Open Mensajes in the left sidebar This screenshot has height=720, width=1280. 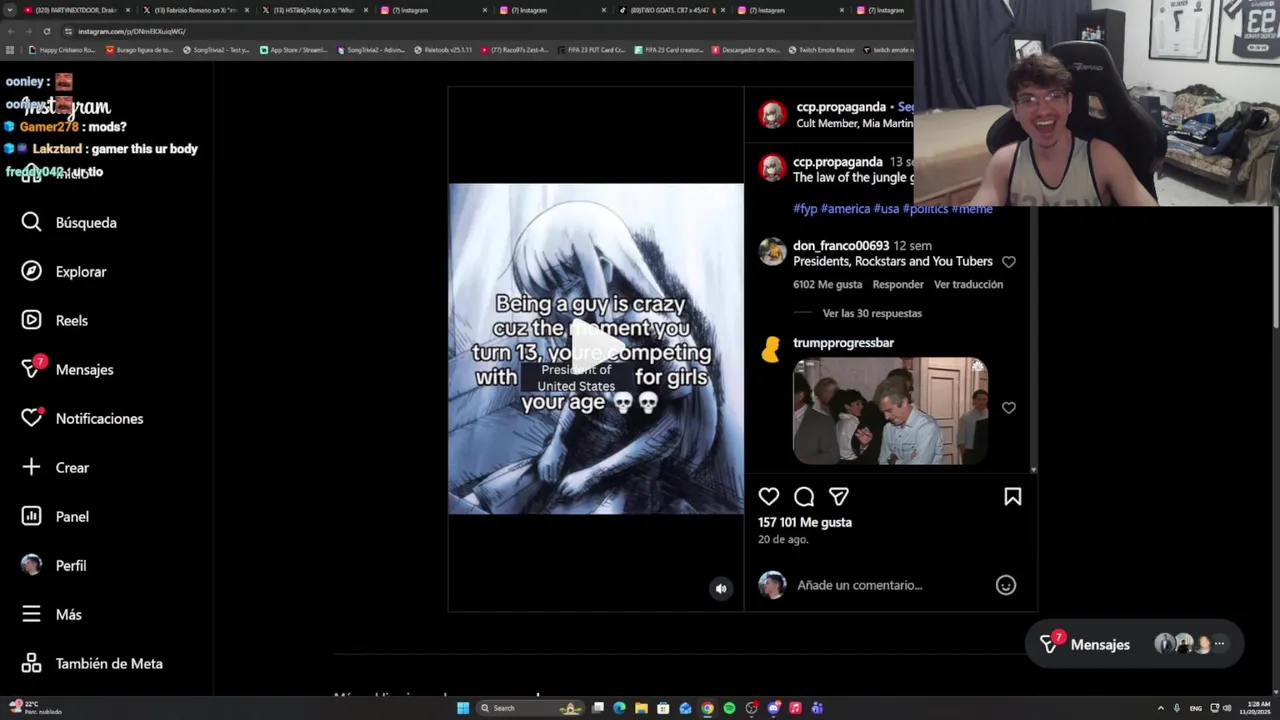coord(67,370)
